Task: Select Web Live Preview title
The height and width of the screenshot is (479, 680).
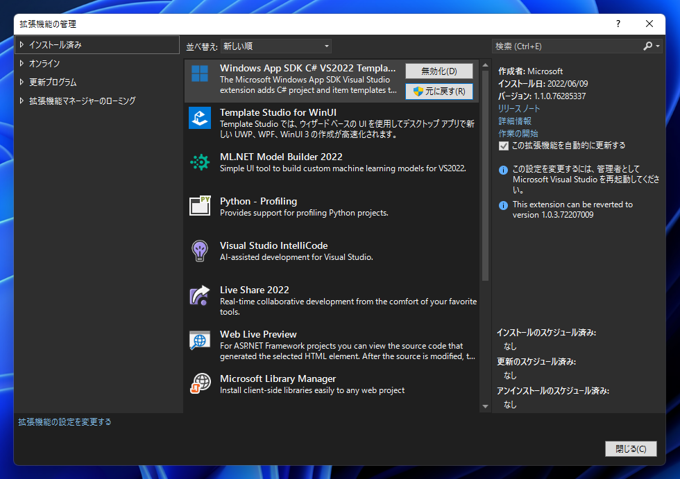Action: tap(258, 334)
